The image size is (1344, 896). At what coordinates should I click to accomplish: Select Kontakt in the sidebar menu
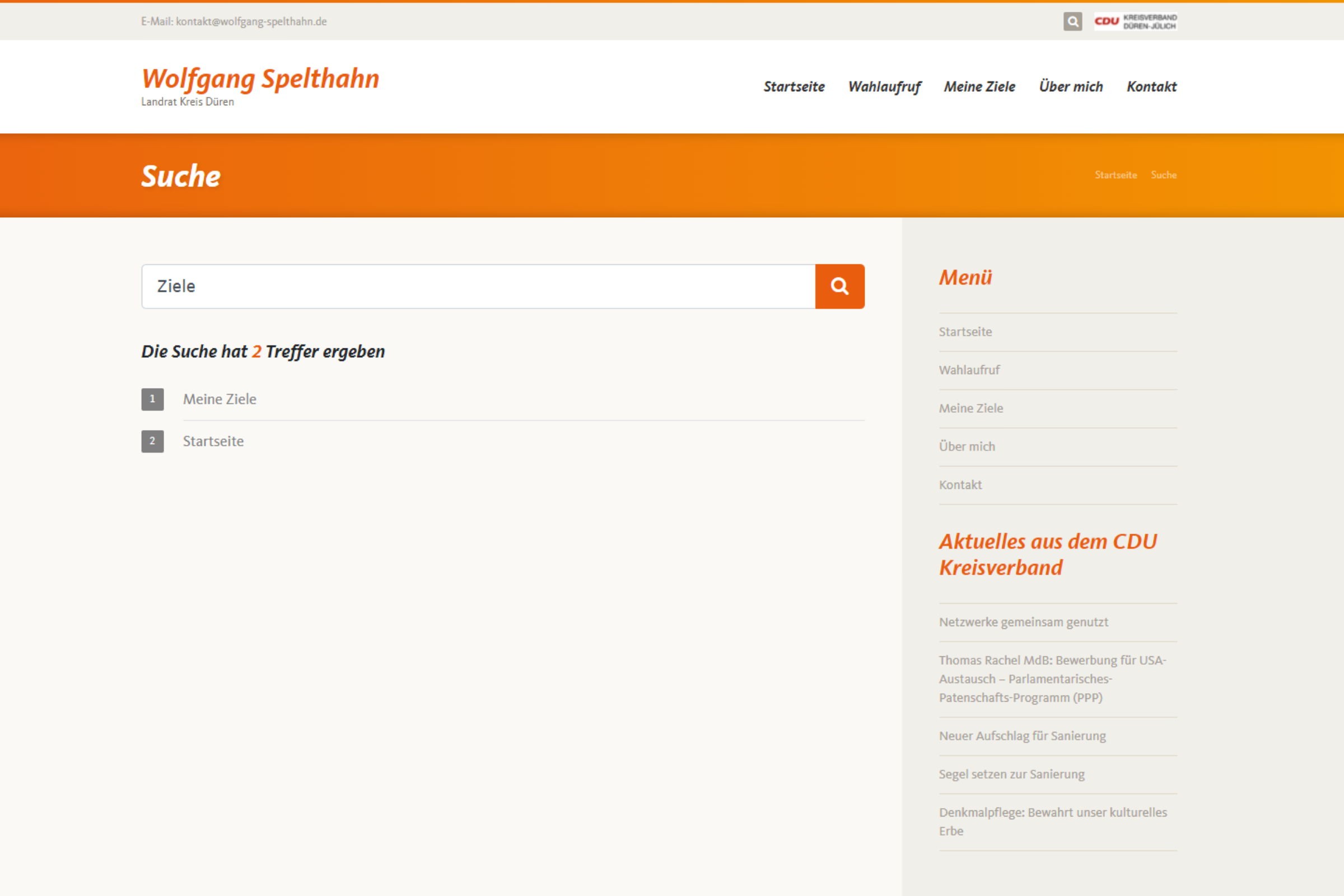960,484
